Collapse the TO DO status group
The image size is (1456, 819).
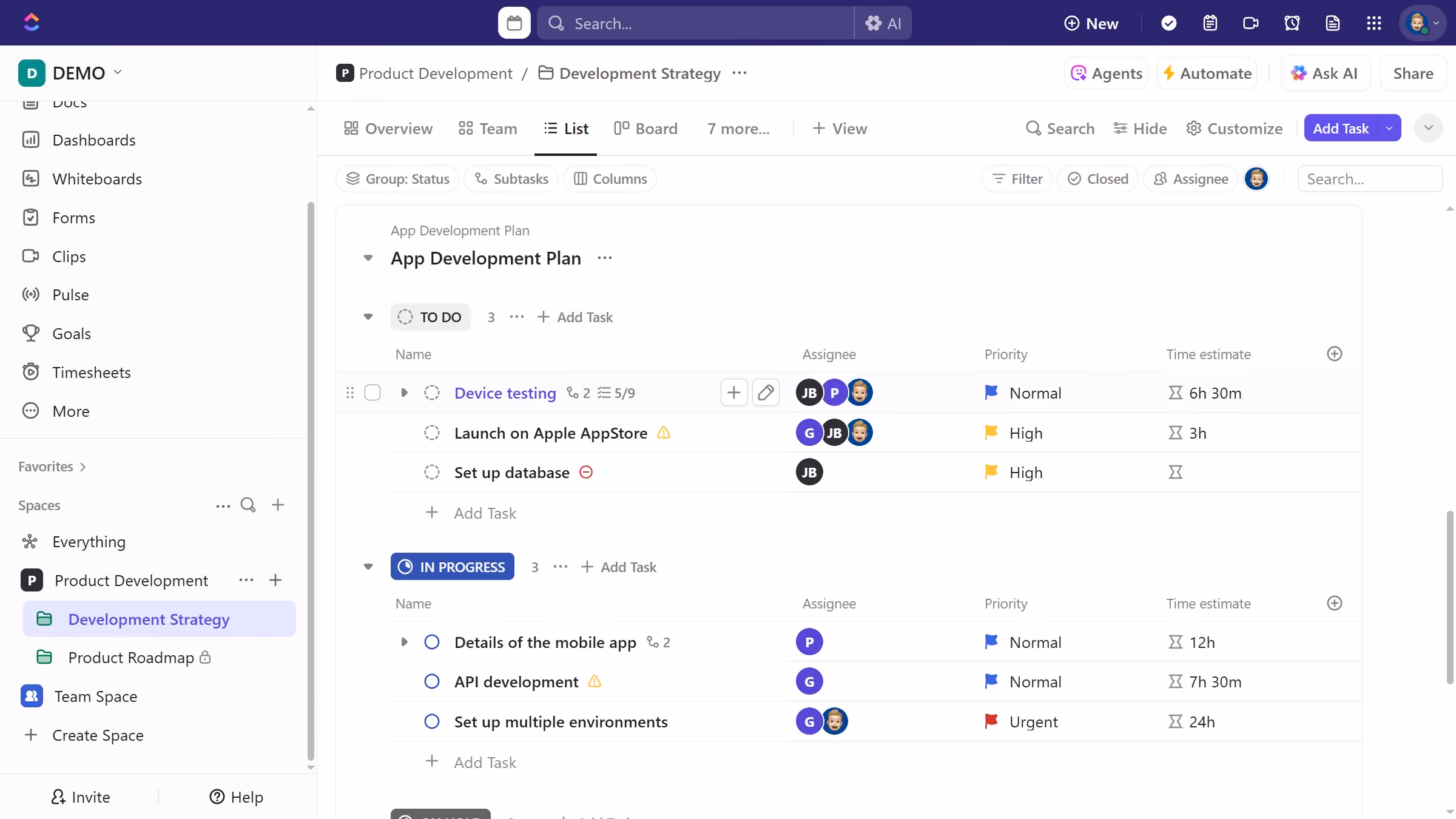368,317
